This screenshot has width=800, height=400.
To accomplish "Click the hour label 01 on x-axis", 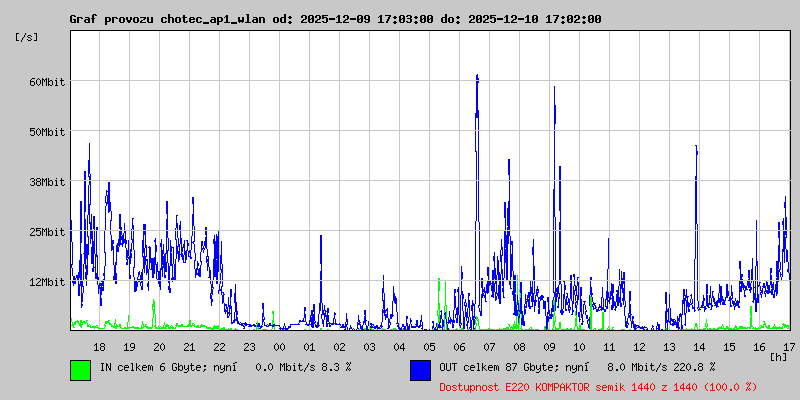I will coord(309,347).
